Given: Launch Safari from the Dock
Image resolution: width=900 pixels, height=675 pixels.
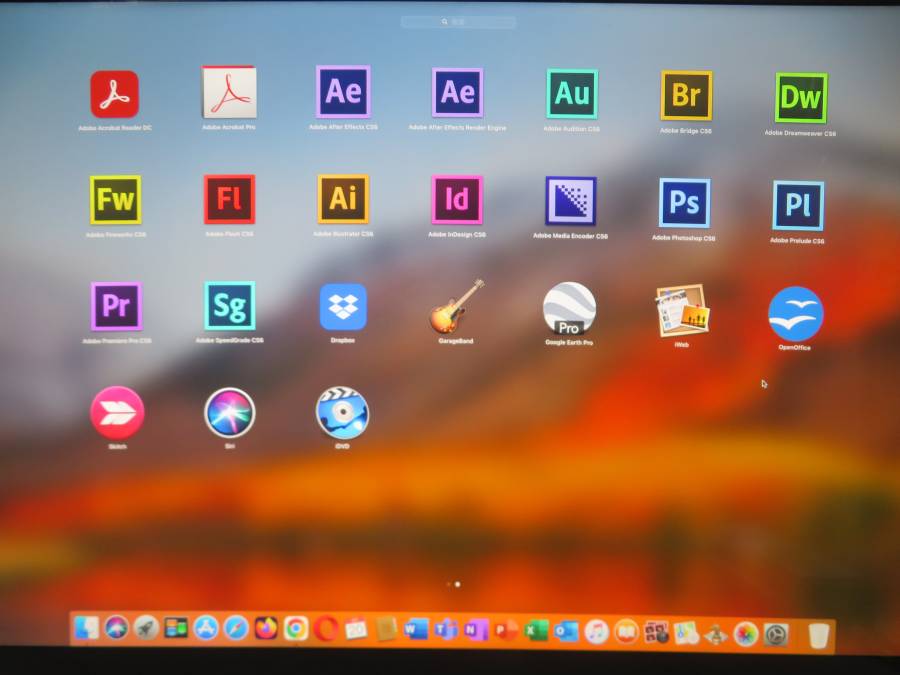Looking at the screenshot, I should point(236,629).
